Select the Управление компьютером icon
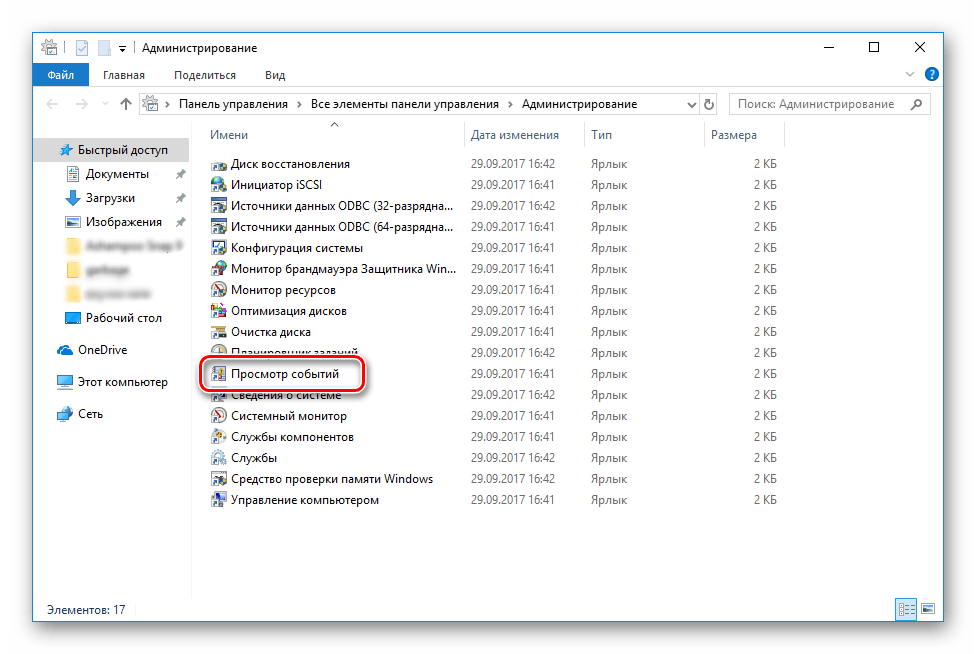 [x=219, y=500]
